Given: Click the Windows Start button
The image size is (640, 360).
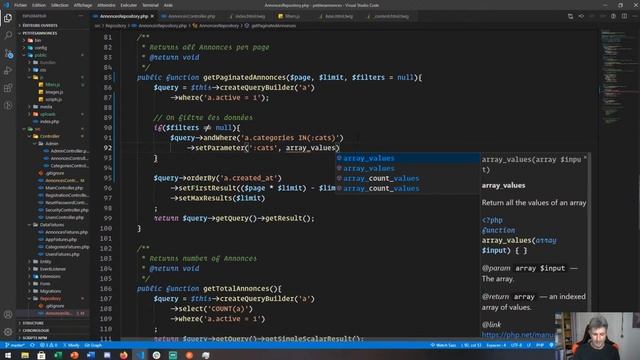Looking at the screenshot, I should pos(8,356).
